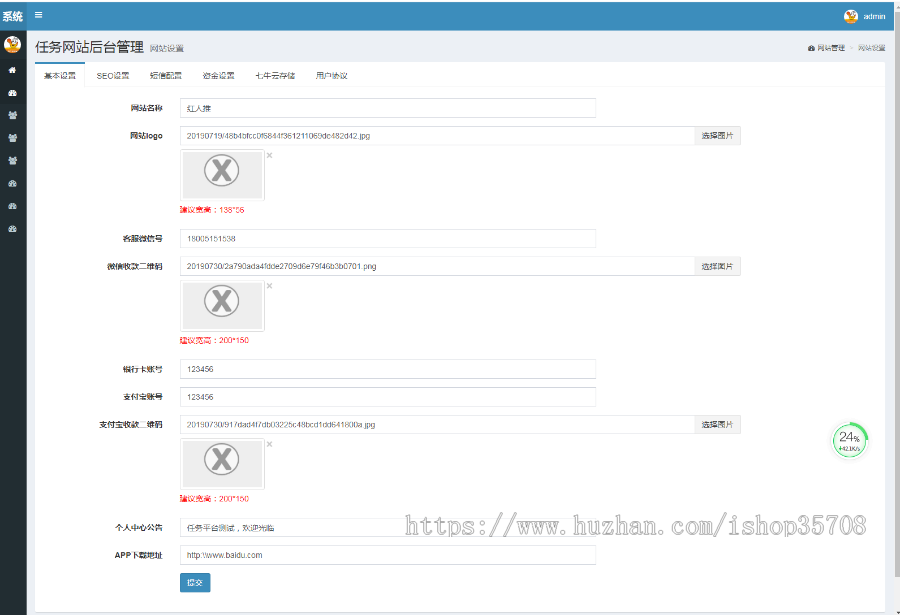Screen dimensions: 900x615
Task: Switch to the SEO设置 tab
Action: coord(113,76)
